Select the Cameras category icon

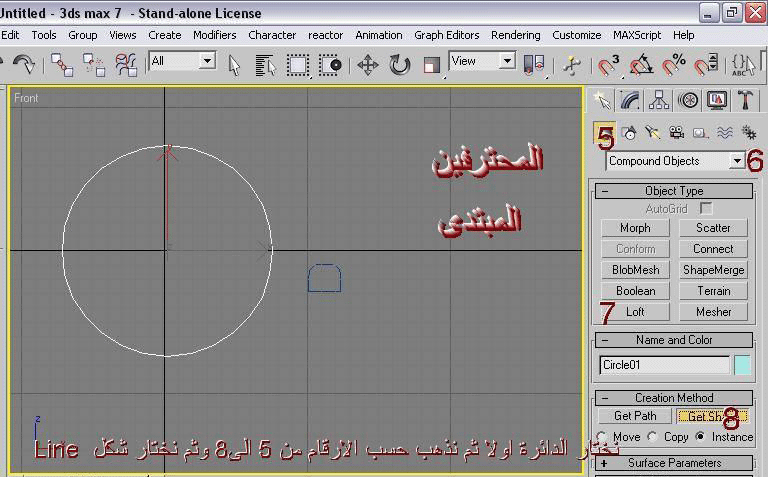676,133
